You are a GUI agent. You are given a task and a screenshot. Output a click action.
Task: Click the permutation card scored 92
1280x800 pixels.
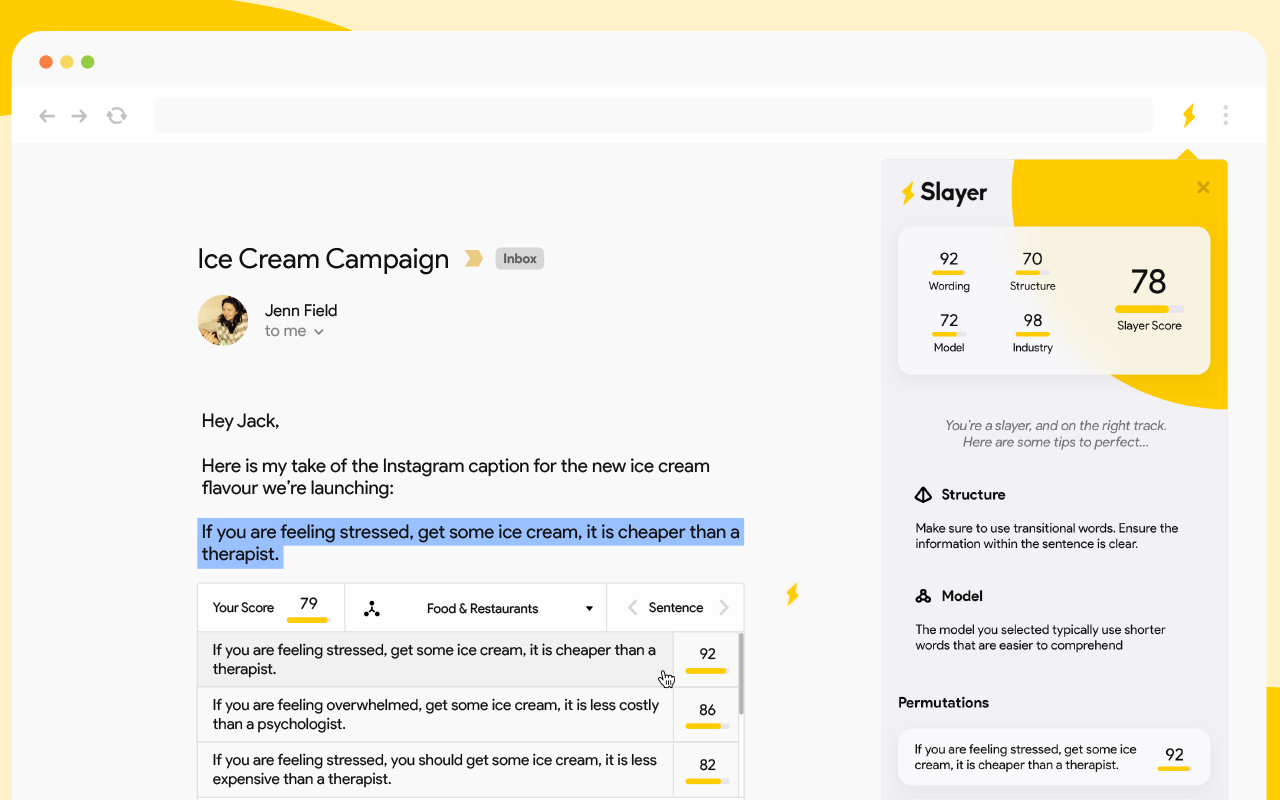click(1053, 757)
